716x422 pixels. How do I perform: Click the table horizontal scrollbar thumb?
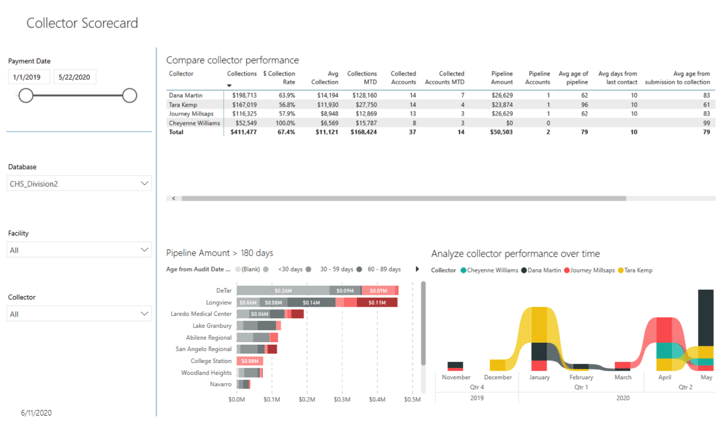(x=404, y=198)
